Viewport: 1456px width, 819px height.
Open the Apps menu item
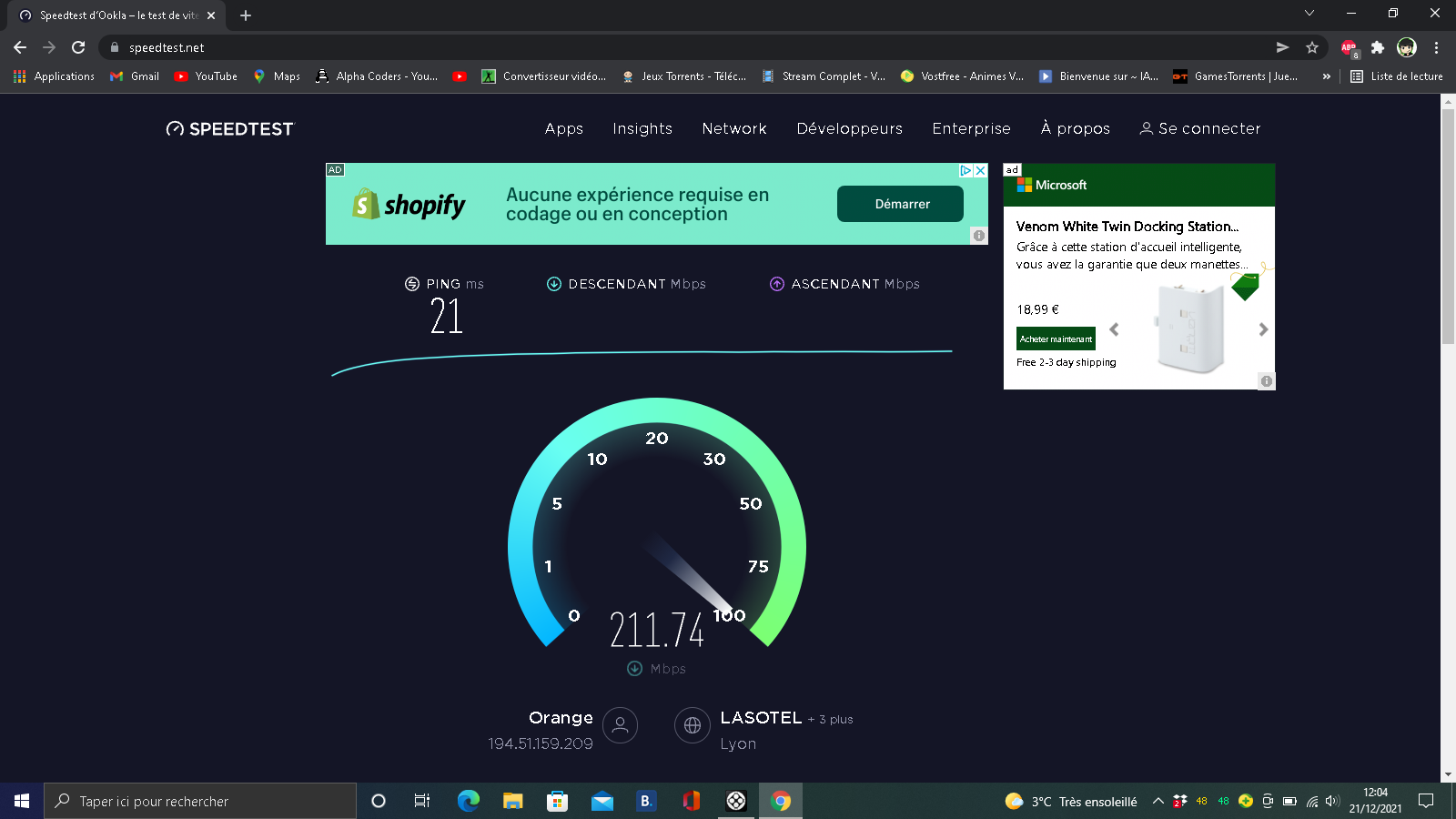564,129
